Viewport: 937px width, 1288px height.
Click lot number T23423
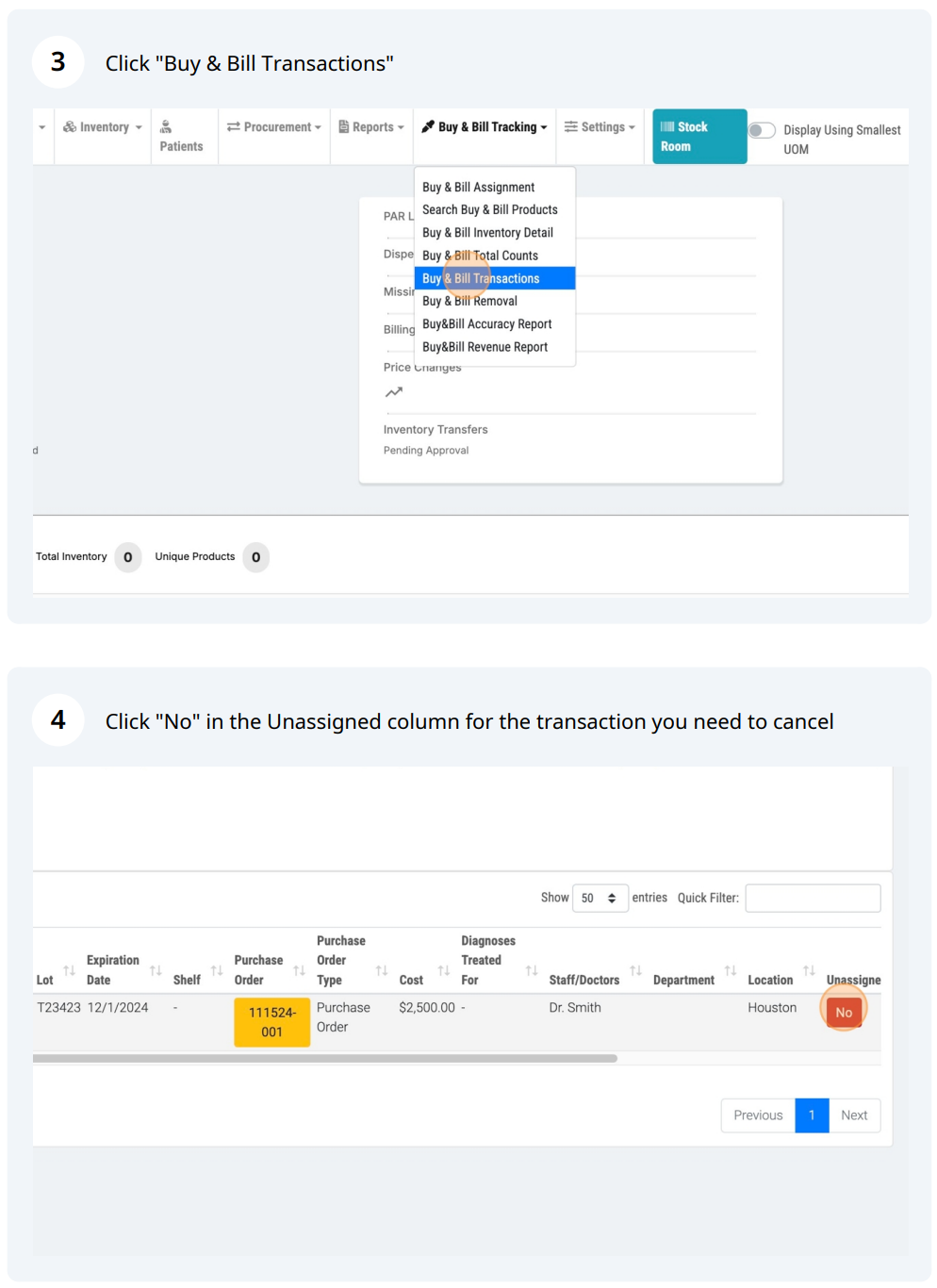[x=58, y=1007]
